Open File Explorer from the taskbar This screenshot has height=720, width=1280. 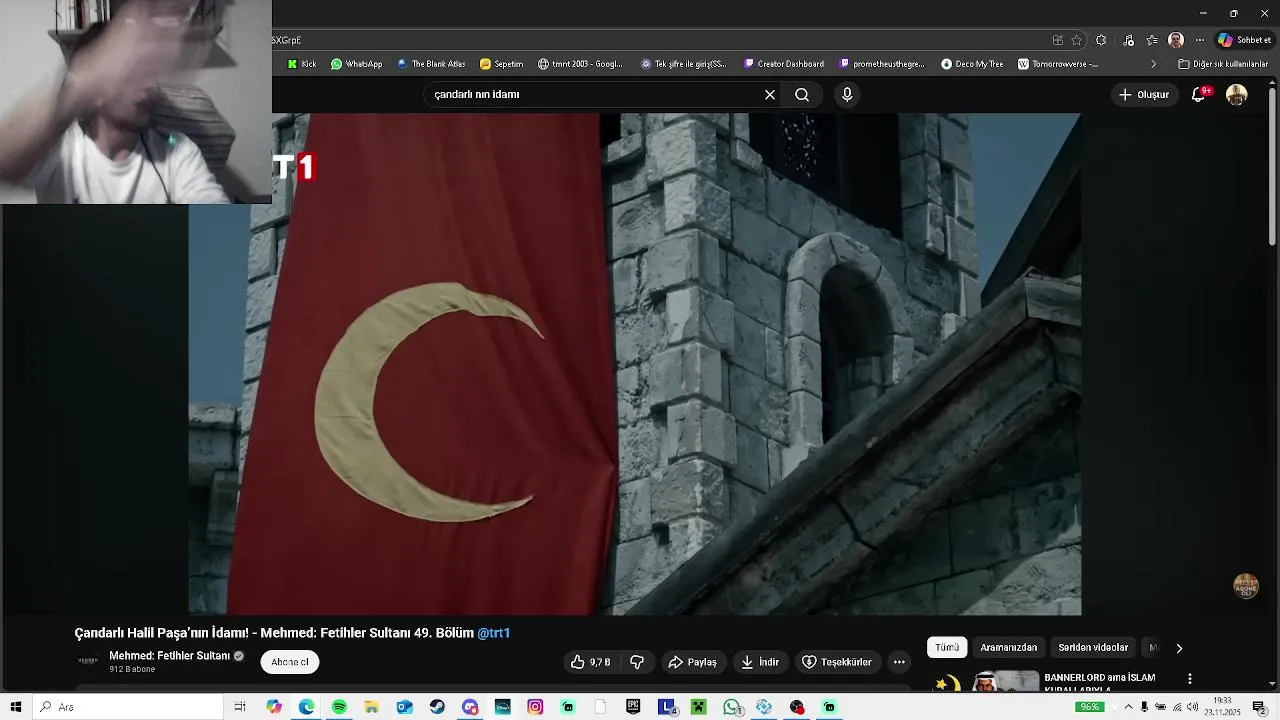(371, 707)
